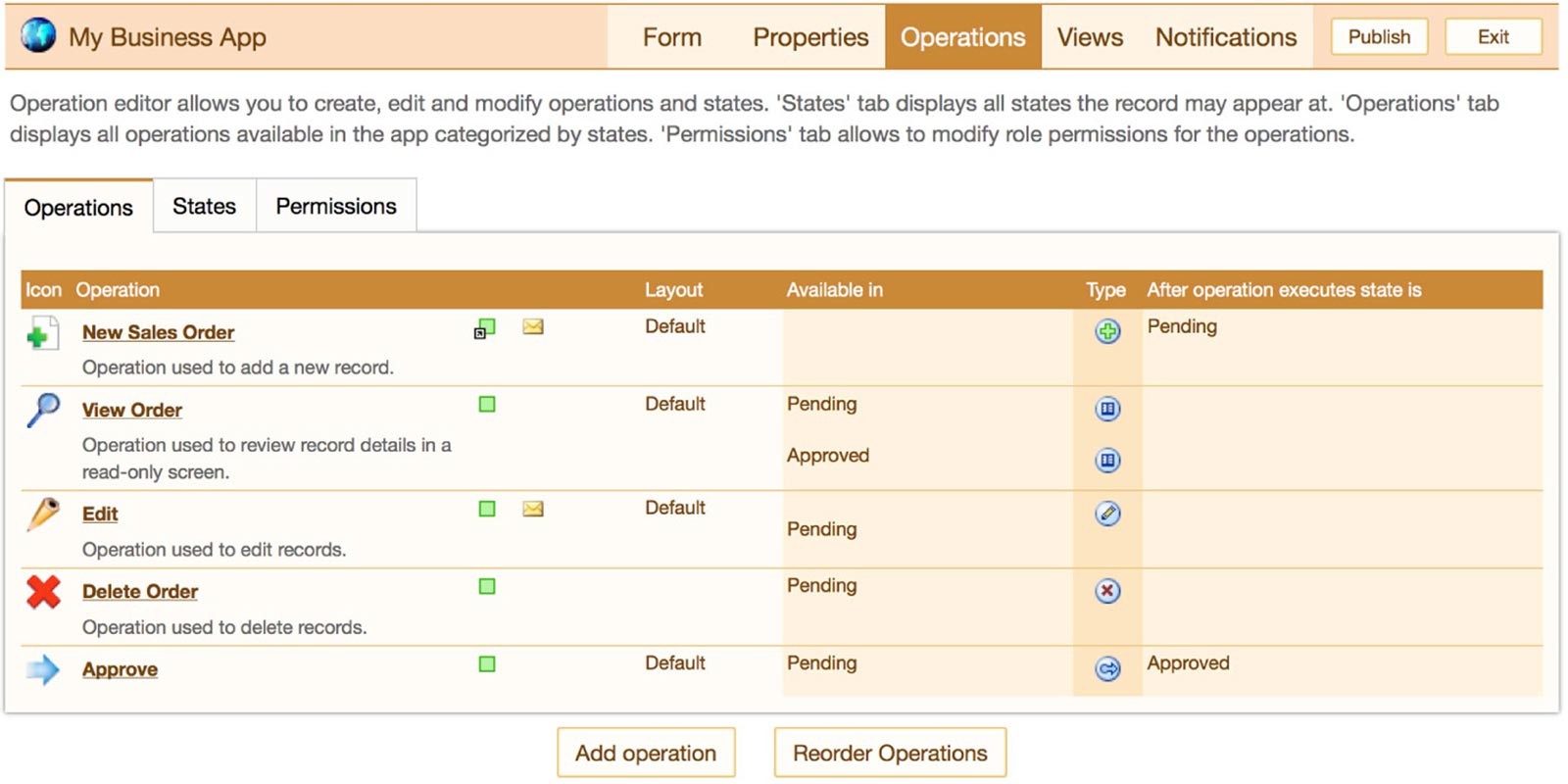Image resolution: width=1568 pixels, height=784 pixels.
Task: Click the circular arrow type icon for Approve
Action: coord(1107,669)
